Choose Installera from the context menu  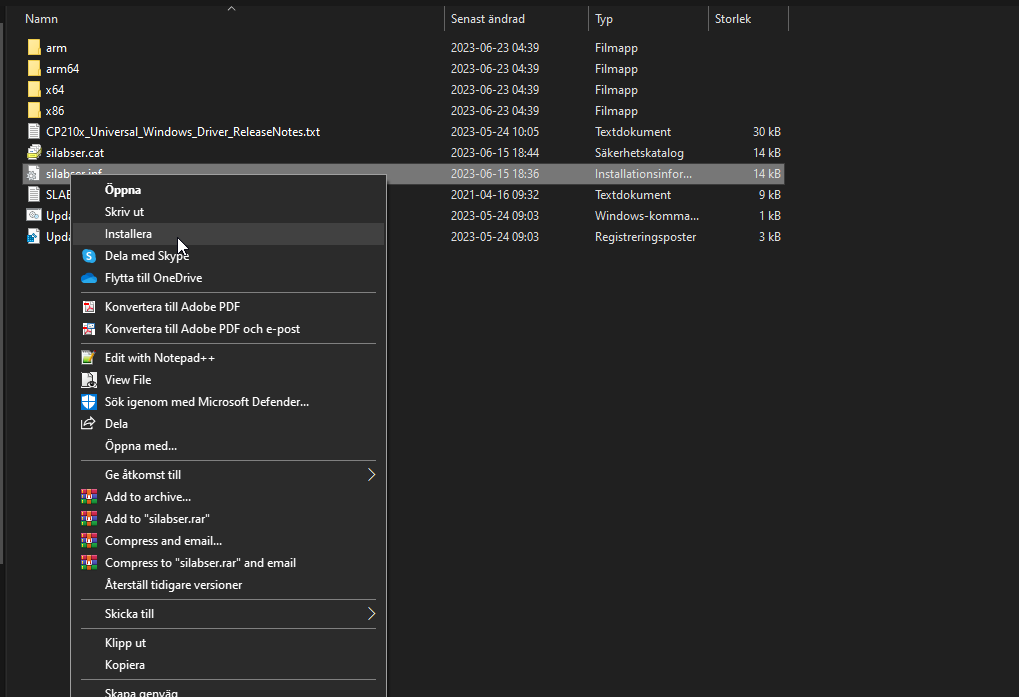[x=128, y=234]
